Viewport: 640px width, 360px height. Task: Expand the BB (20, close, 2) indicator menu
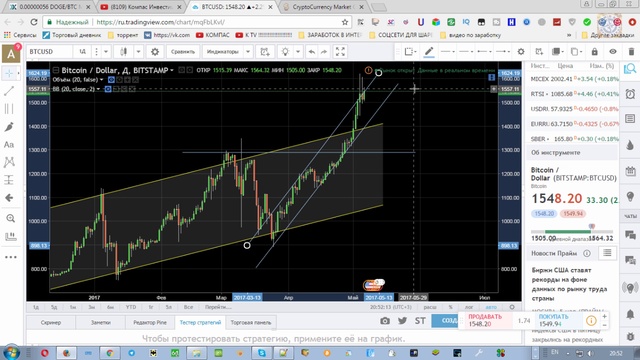(x=98, y=89)
